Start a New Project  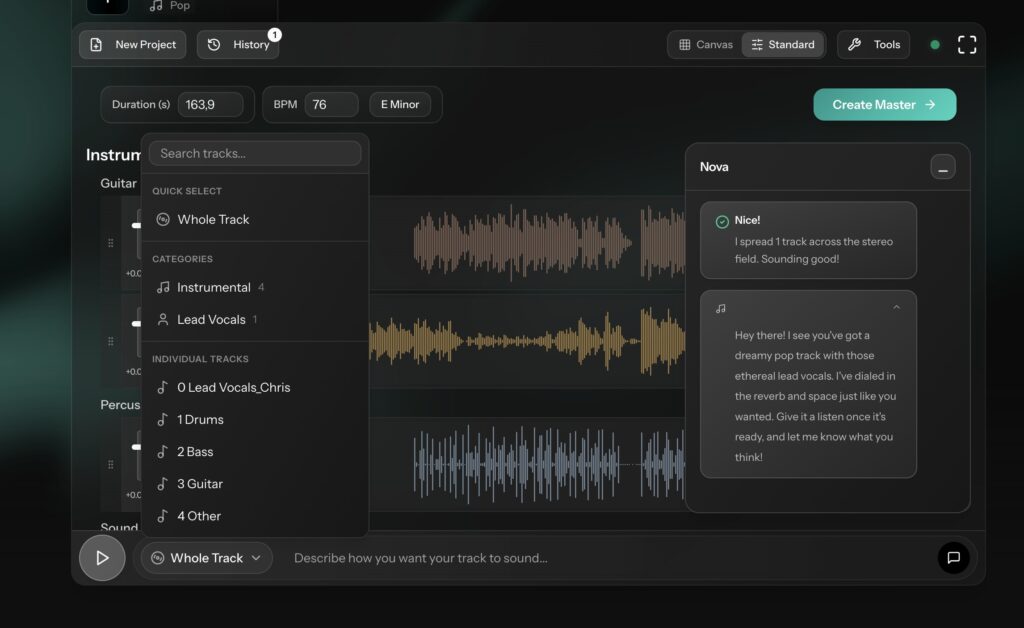click(x=132, y=44)
